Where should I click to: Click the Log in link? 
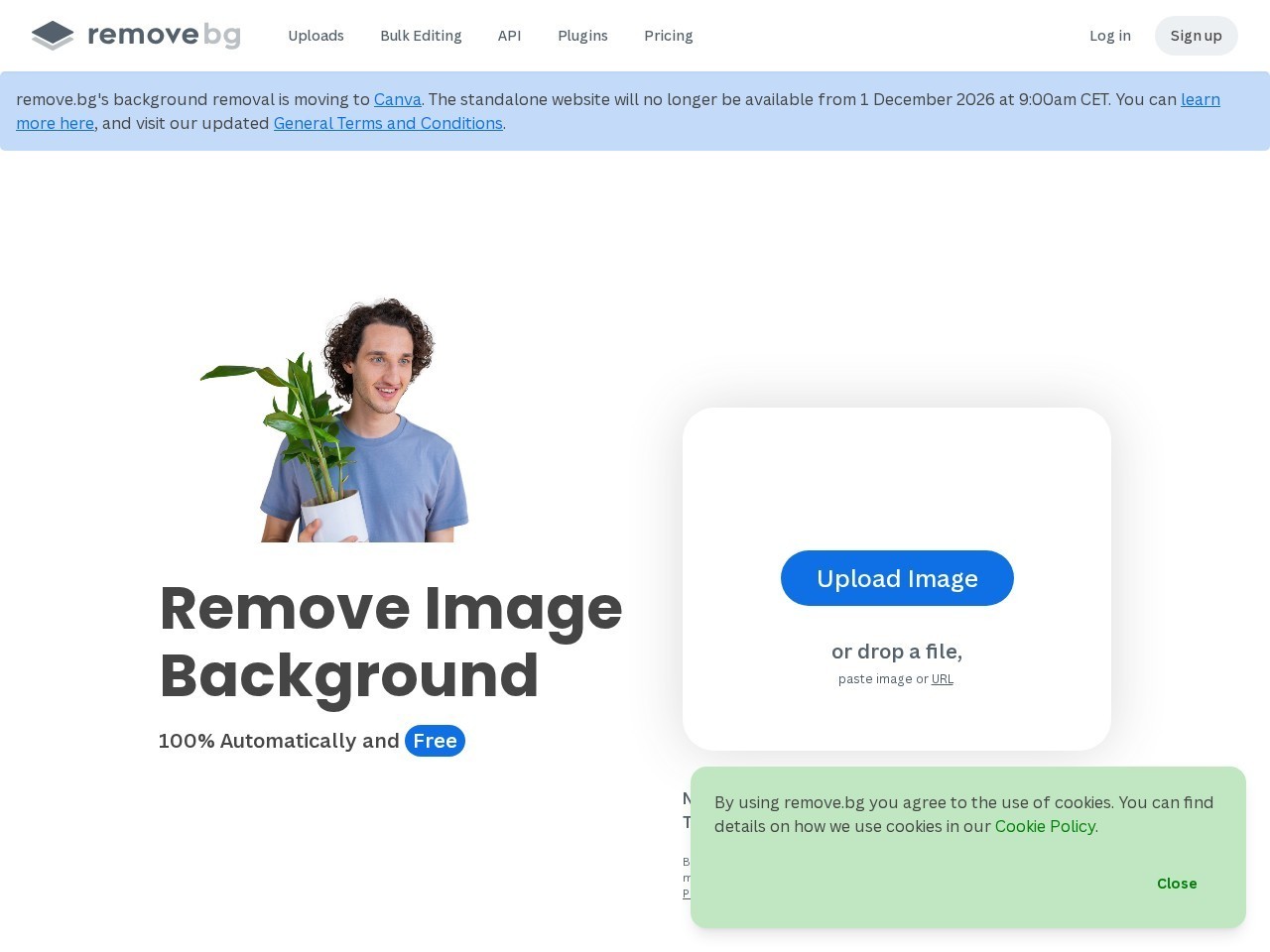[1109, 36]
